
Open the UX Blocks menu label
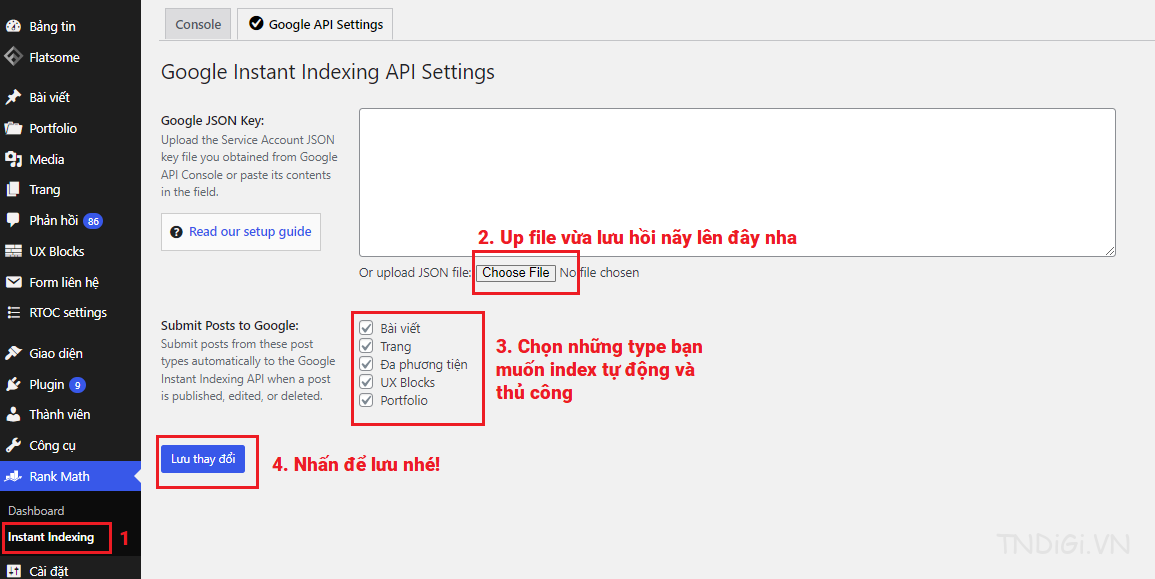click(57, 251)
